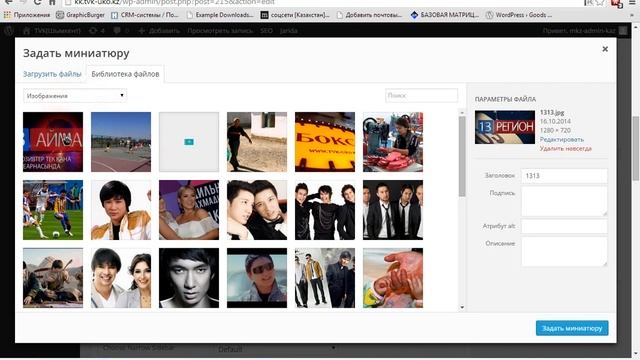Image resolution: width=640 pixels, height=360 pixels.
Task: Pick the outdoor sports court thumbnail
Action: pyautogui.click(x=121, y=142)
